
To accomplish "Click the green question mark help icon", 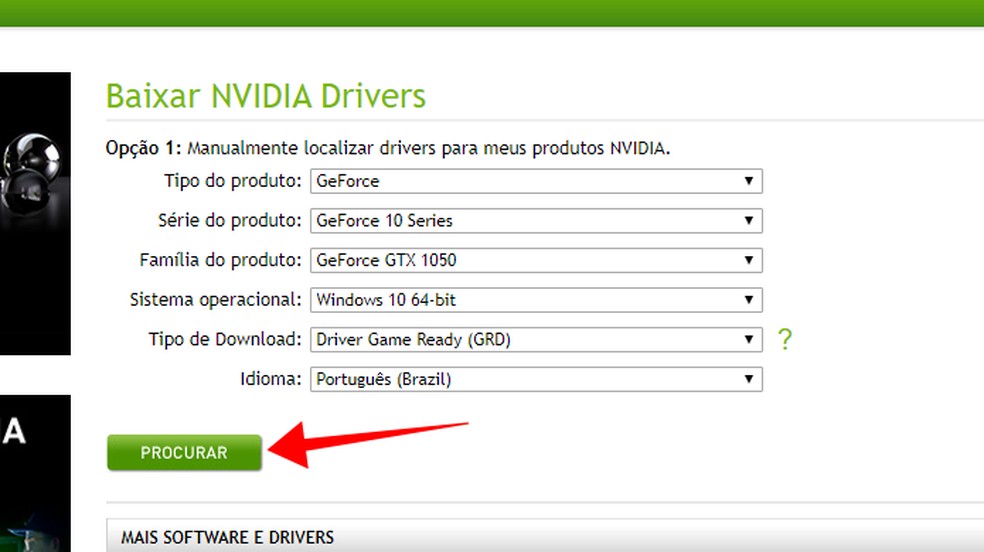I will click(x=784, y=339).
